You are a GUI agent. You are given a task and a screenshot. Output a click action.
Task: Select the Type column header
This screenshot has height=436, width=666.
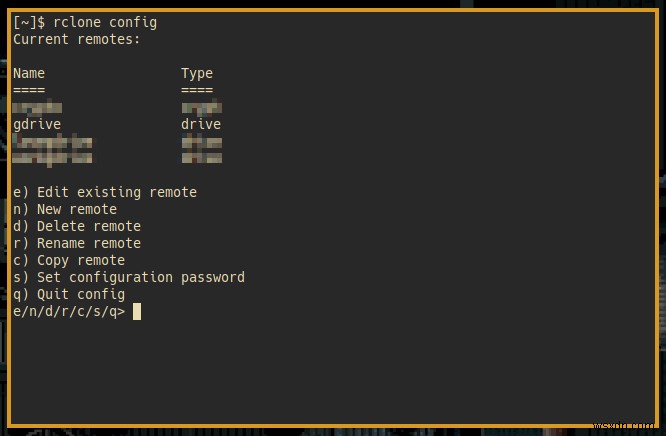click(x=197, y=73)
